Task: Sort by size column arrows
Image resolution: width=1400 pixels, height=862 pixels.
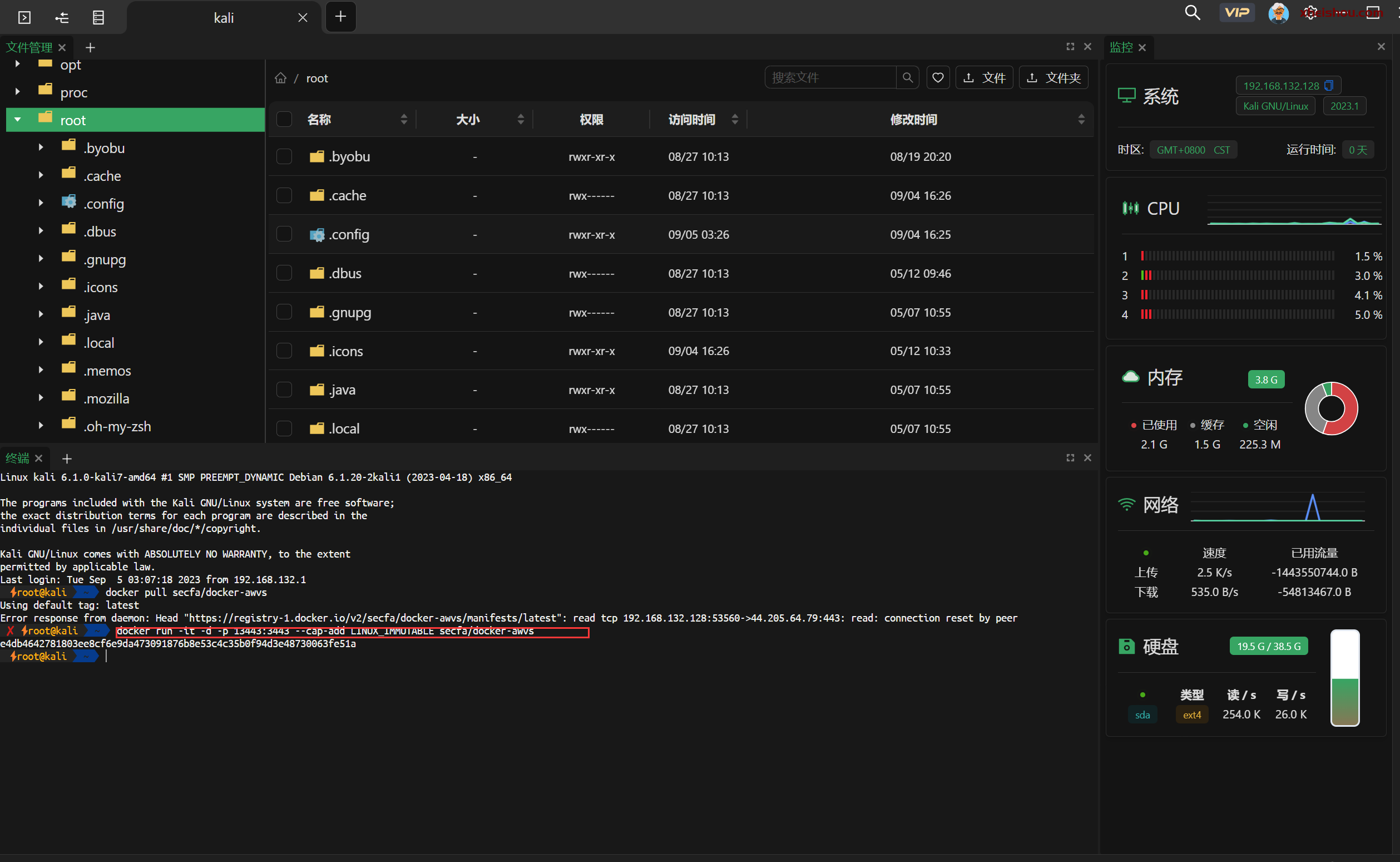Action: coord(520,119)
